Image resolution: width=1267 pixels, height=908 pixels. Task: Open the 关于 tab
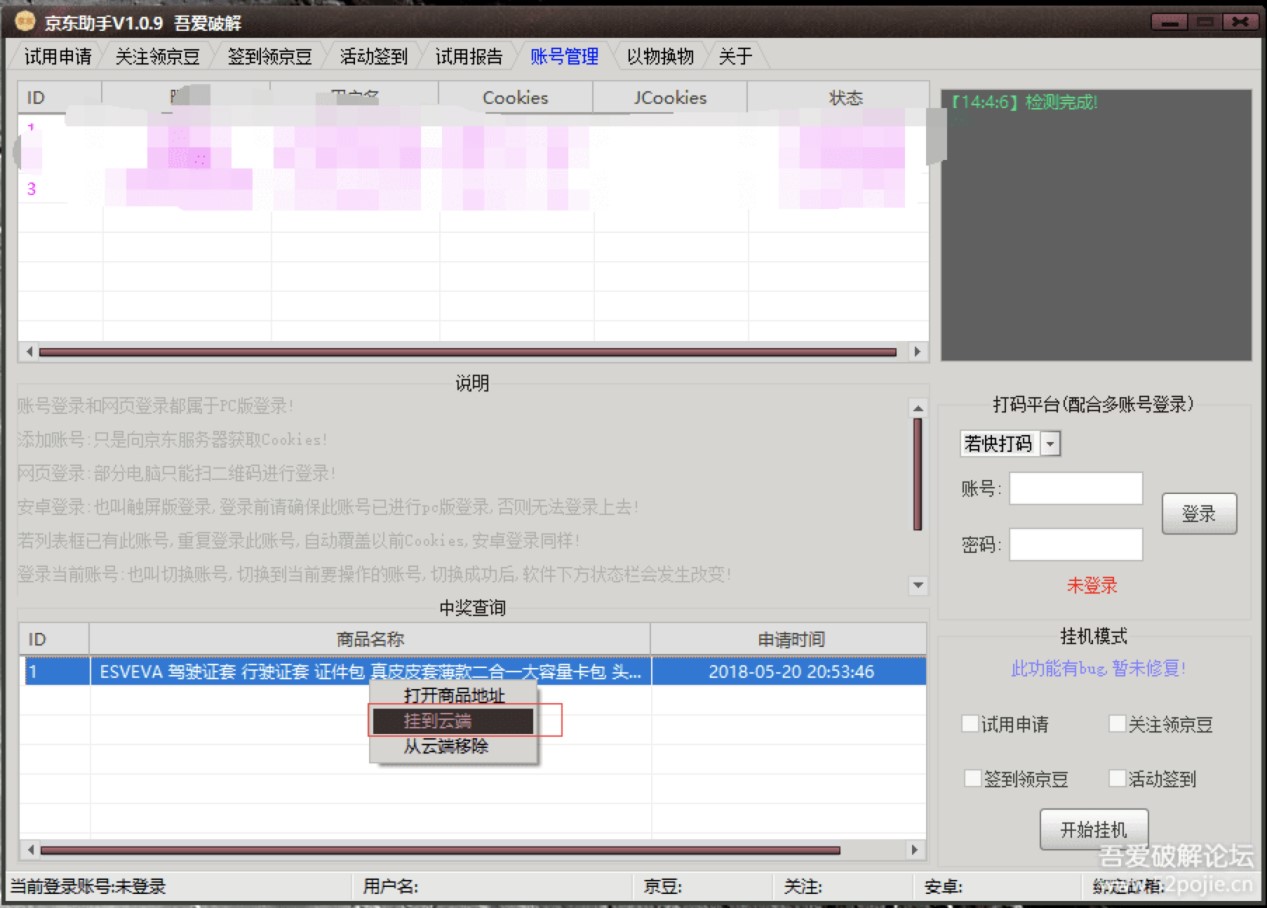pyautogui.click(x=735, y=57)
